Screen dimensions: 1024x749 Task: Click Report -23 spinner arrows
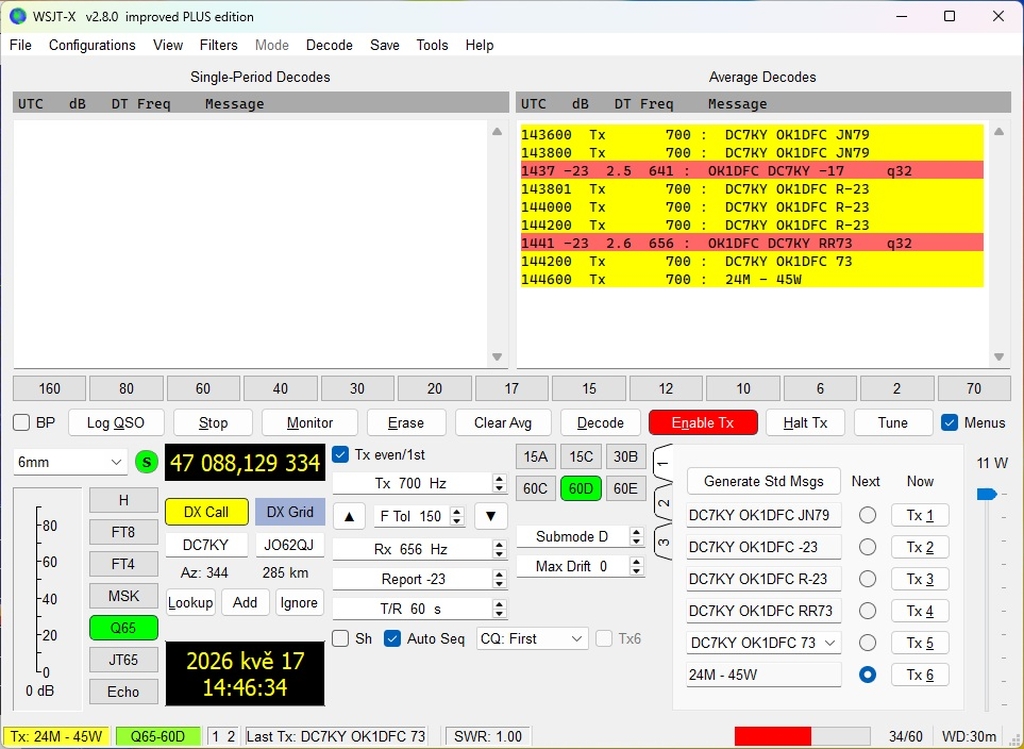point(500,579)
